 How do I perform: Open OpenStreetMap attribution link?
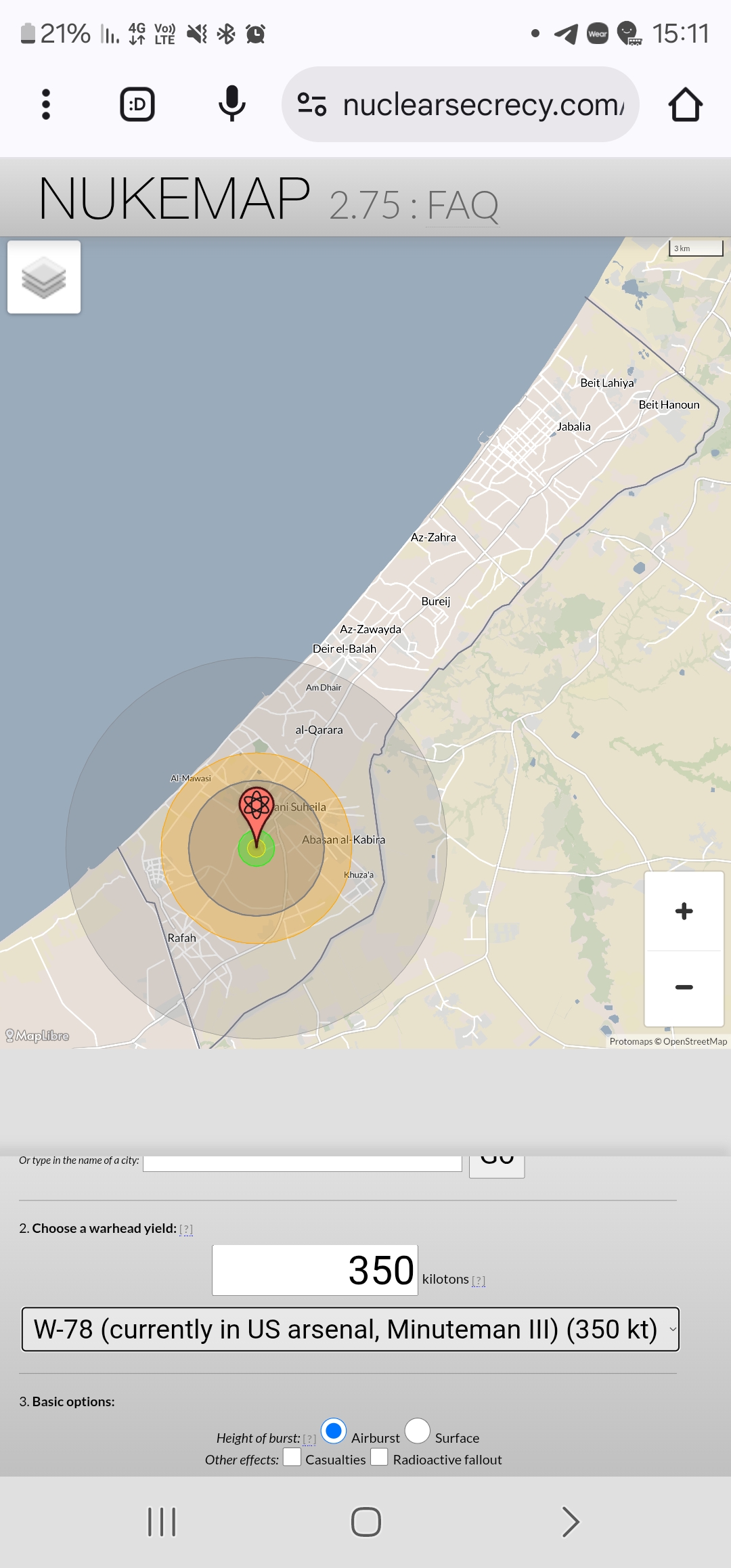(x=695, y=1041)
